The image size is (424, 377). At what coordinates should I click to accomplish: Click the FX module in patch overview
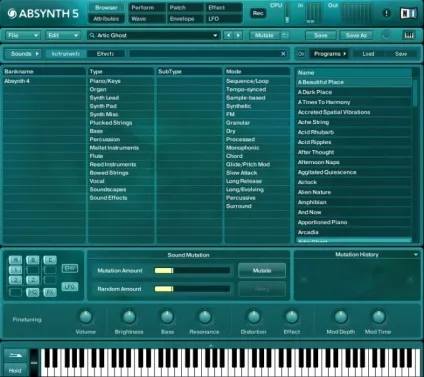pos(50,292)
